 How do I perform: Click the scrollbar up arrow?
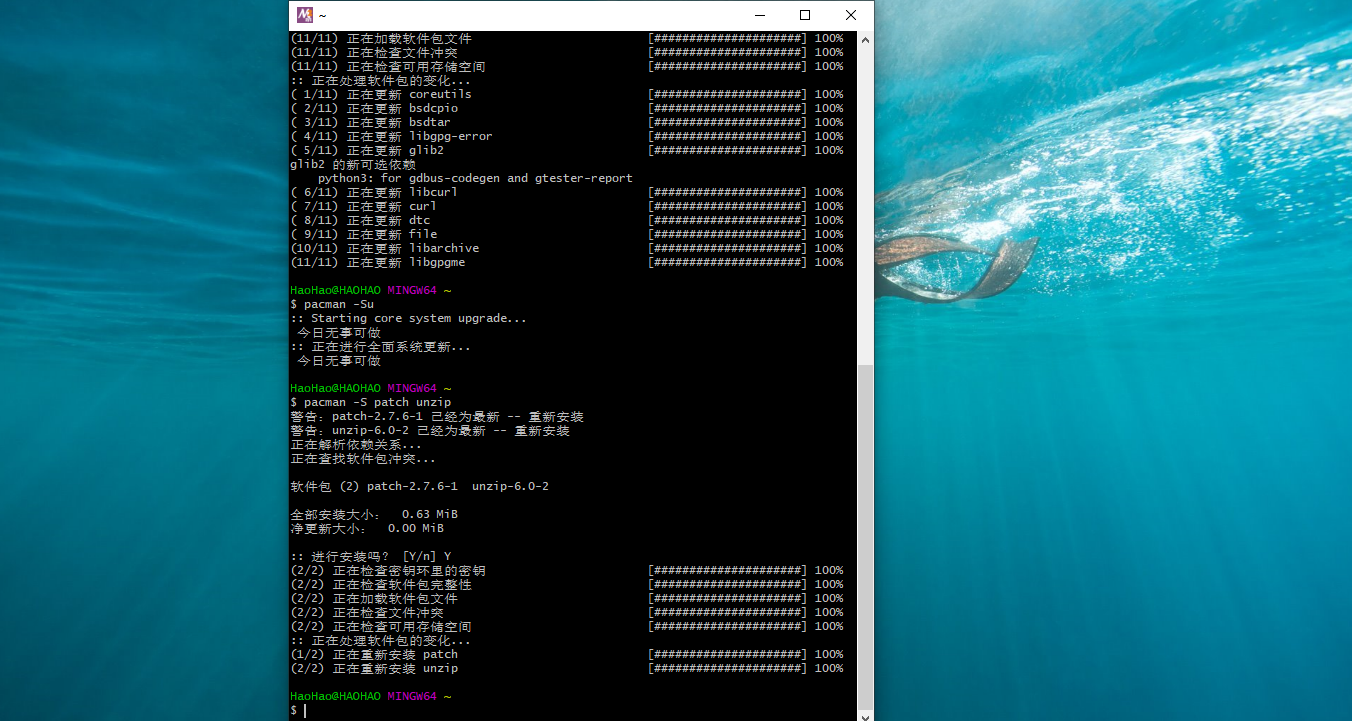(x=865, y=38)
